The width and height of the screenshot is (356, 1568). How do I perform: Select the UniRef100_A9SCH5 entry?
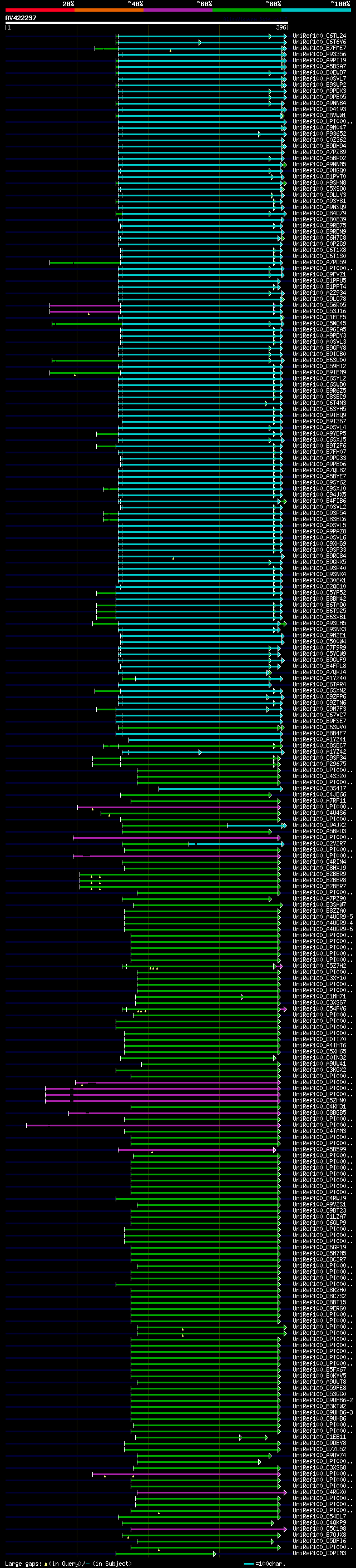(319, 624)
